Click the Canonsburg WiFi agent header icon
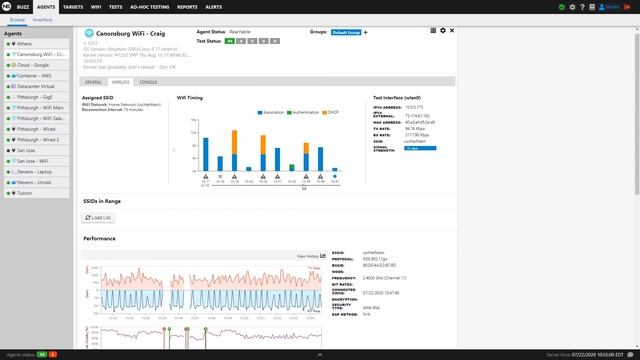 tap(89, 33)
